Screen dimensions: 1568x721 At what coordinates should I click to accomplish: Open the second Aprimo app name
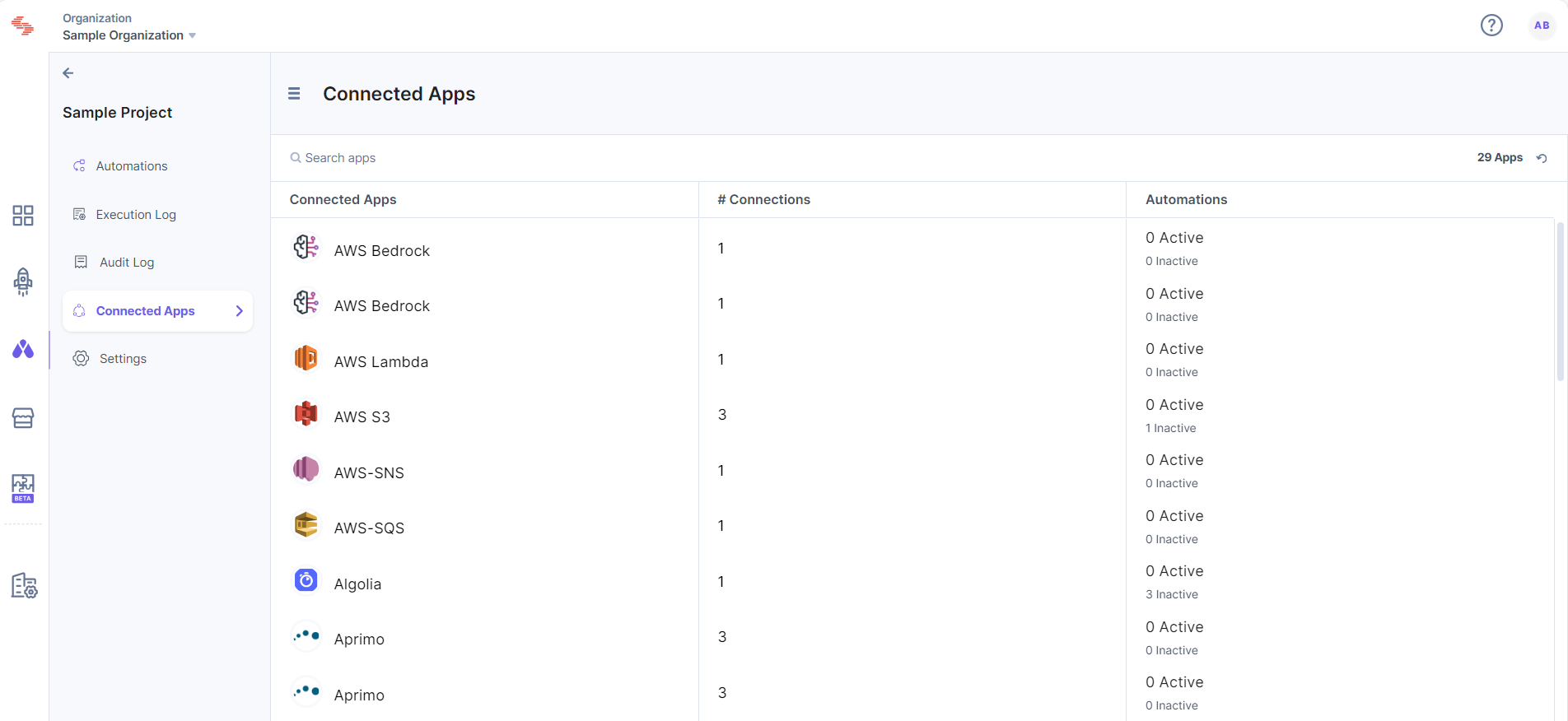pyautogui.click(x=359, y=695)
